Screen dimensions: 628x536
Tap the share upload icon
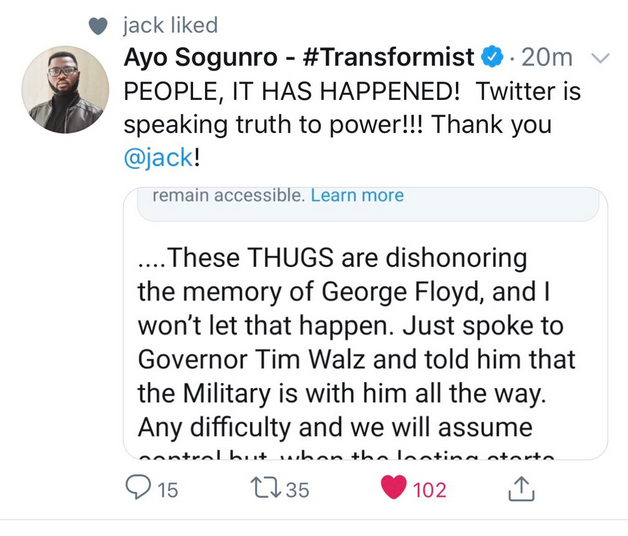click(x=521, y=489)
